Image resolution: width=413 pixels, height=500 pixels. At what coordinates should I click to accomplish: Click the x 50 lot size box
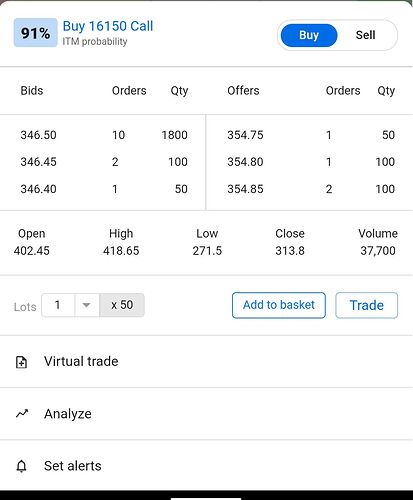click(122, 305)
